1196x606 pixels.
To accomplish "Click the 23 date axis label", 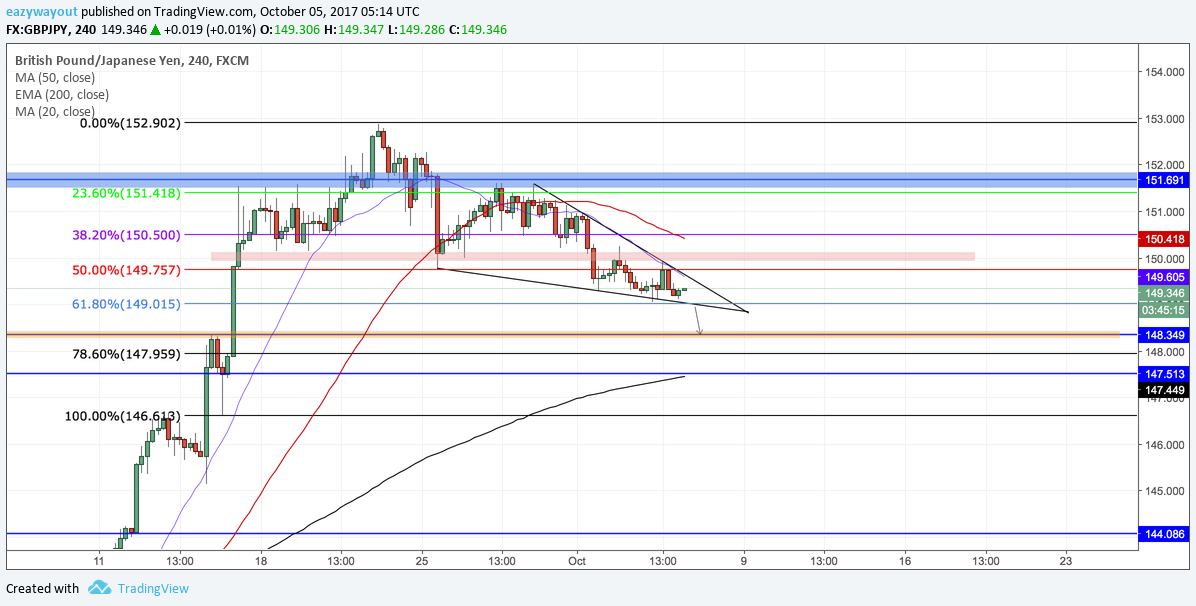I will [1066, 561].
